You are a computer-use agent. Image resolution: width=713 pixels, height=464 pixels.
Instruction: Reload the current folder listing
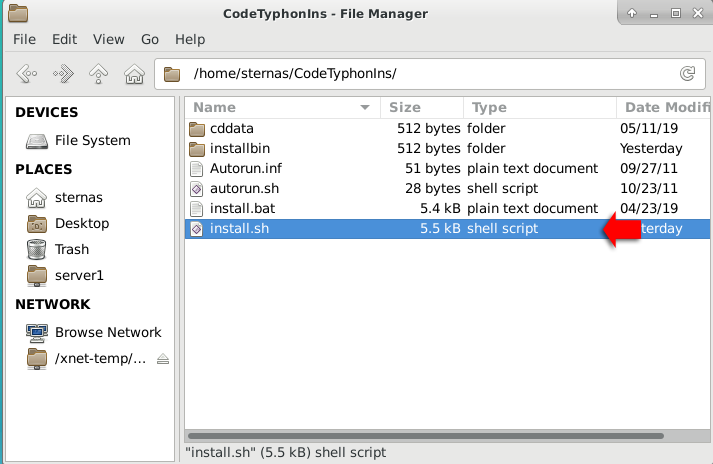[687, 73]
